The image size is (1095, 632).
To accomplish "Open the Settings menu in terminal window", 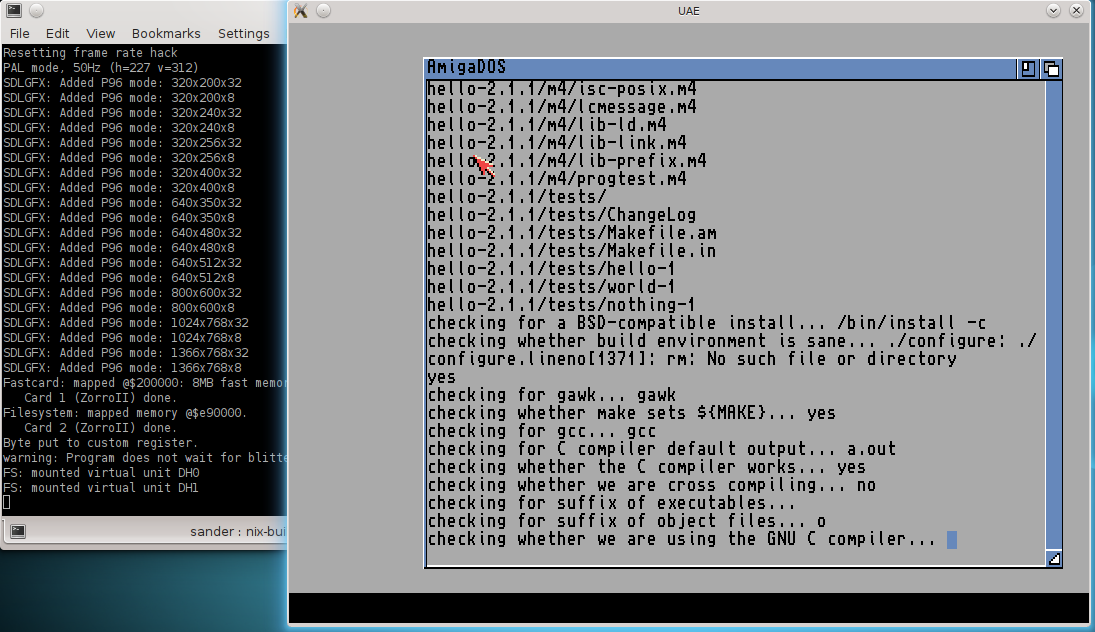I will pos(243,34).
